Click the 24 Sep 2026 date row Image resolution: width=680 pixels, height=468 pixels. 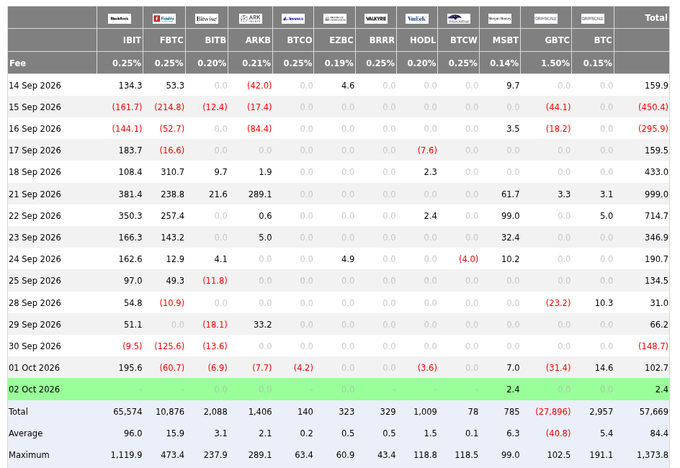point(35,259)
